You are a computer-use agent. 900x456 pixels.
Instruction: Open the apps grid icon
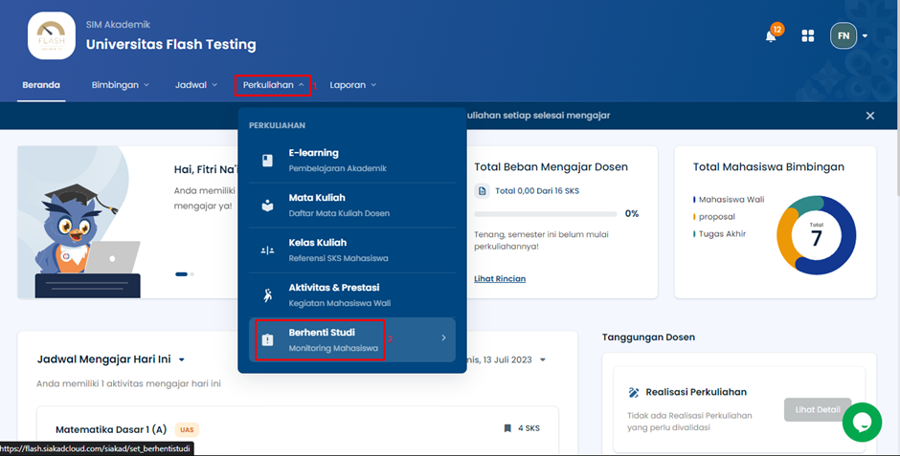pos(808,36)
